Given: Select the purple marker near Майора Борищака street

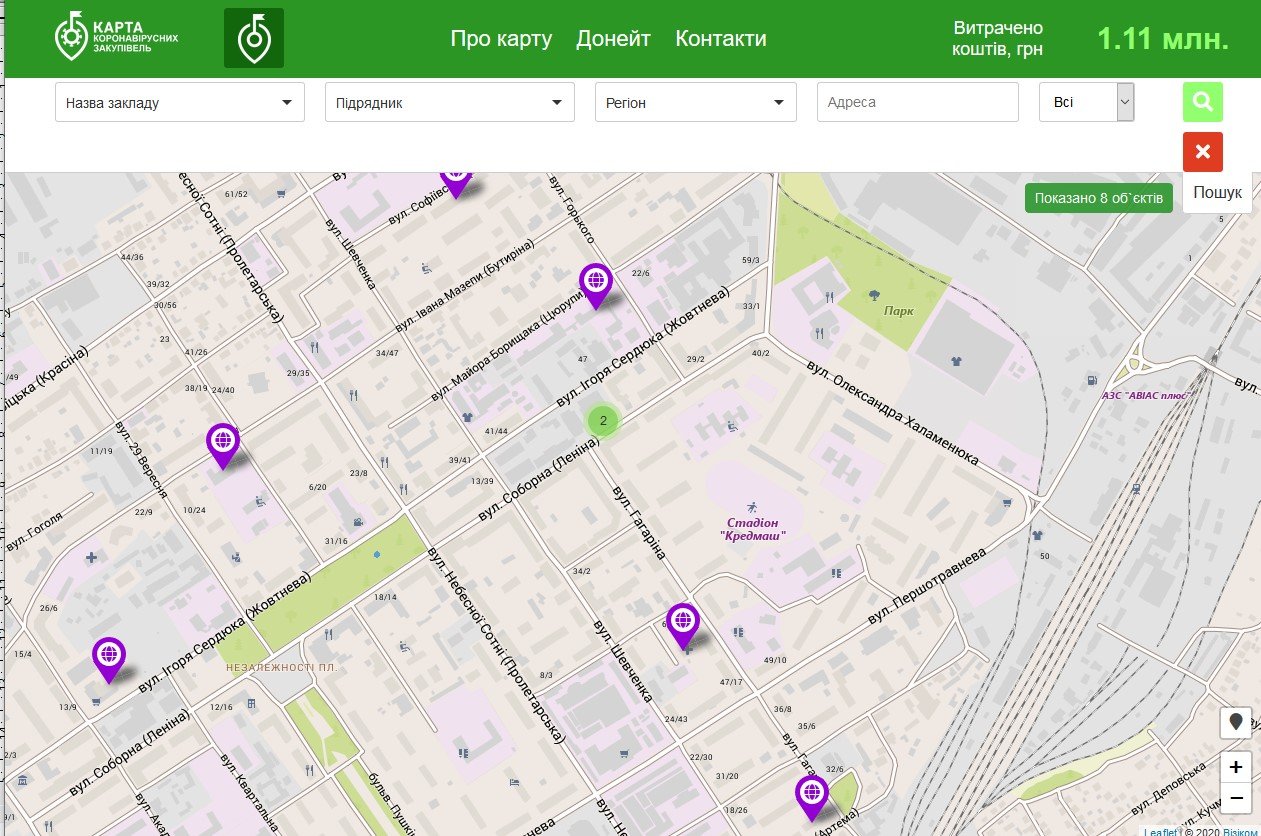Looking at the screenshot, I should [x=596, y=284].
